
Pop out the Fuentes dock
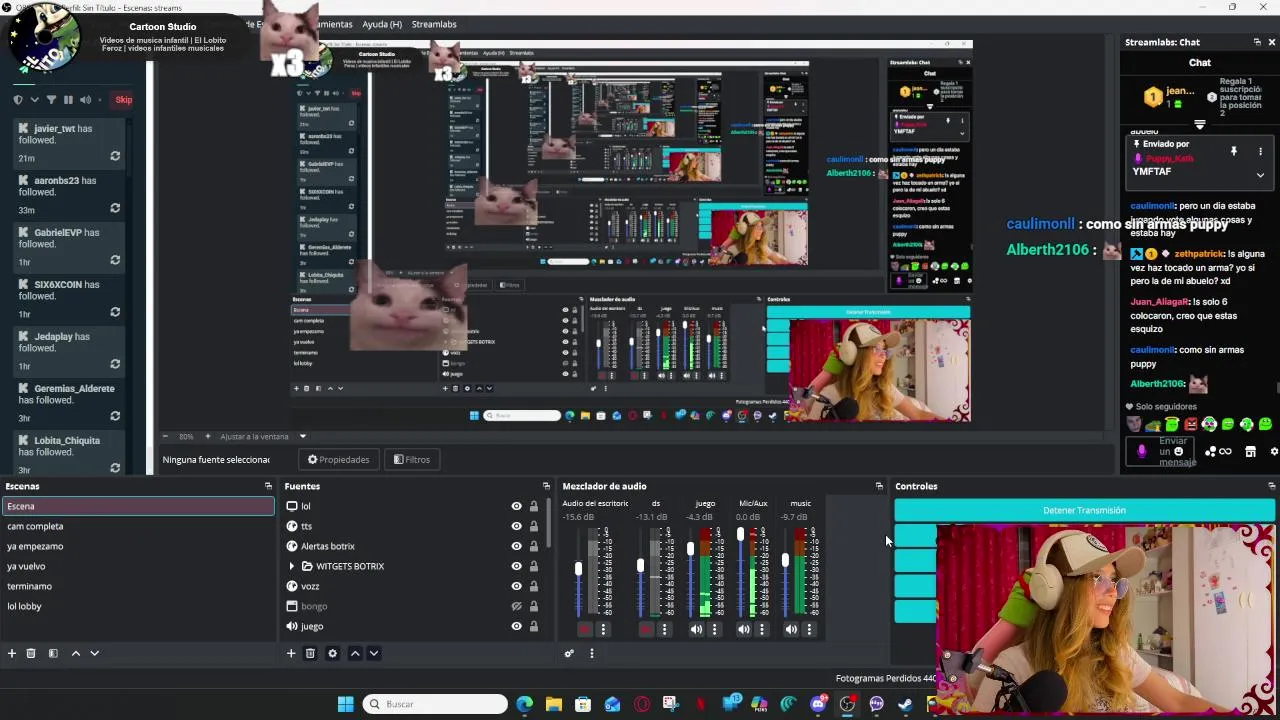(x=546, y=486)
